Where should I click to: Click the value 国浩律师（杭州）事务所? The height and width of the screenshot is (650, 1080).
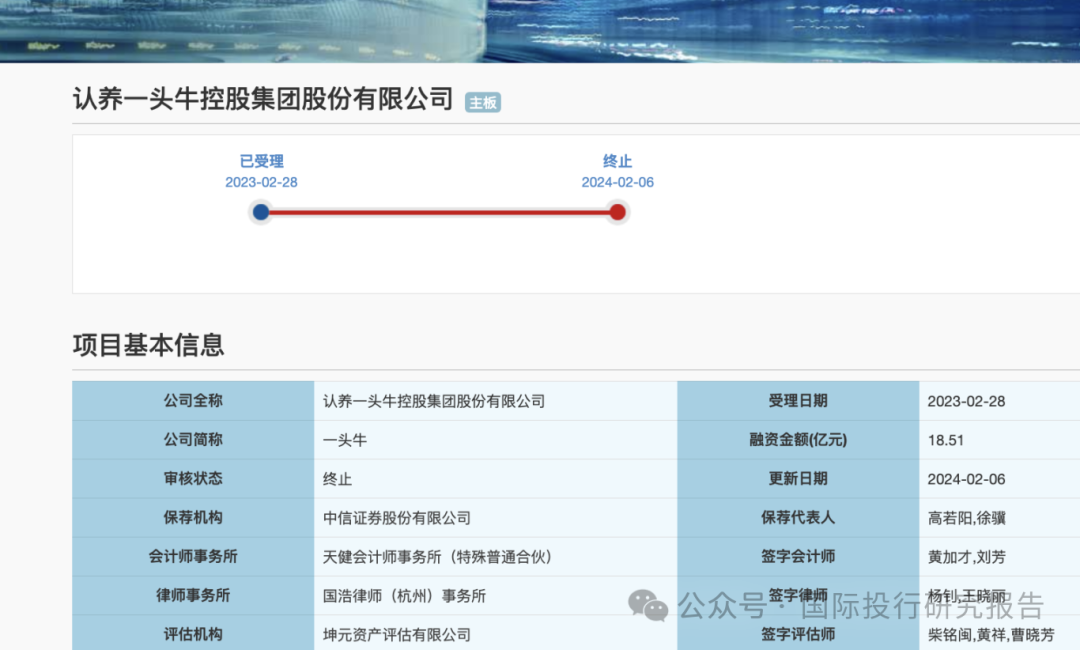tap(404, 596)
